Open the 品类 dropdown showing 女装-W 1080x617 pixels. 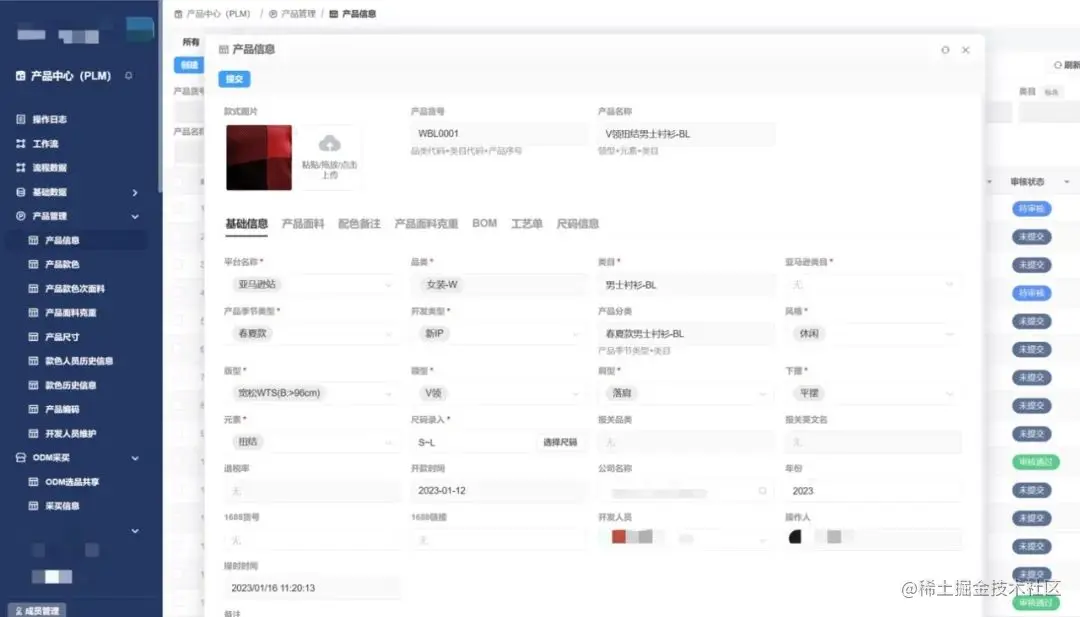point(500,284)
